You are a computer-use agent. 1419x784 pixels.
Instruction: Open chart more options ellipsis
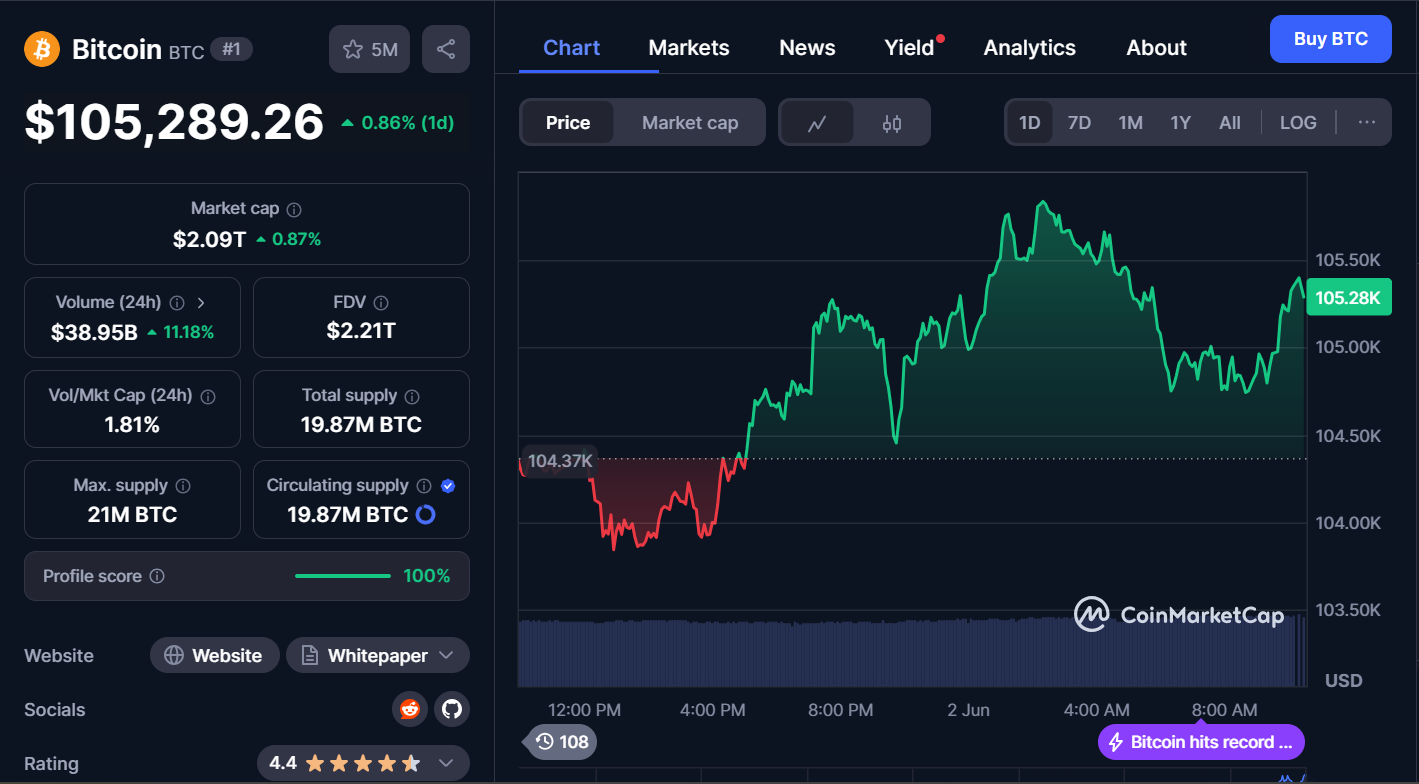coord(1367,123)
